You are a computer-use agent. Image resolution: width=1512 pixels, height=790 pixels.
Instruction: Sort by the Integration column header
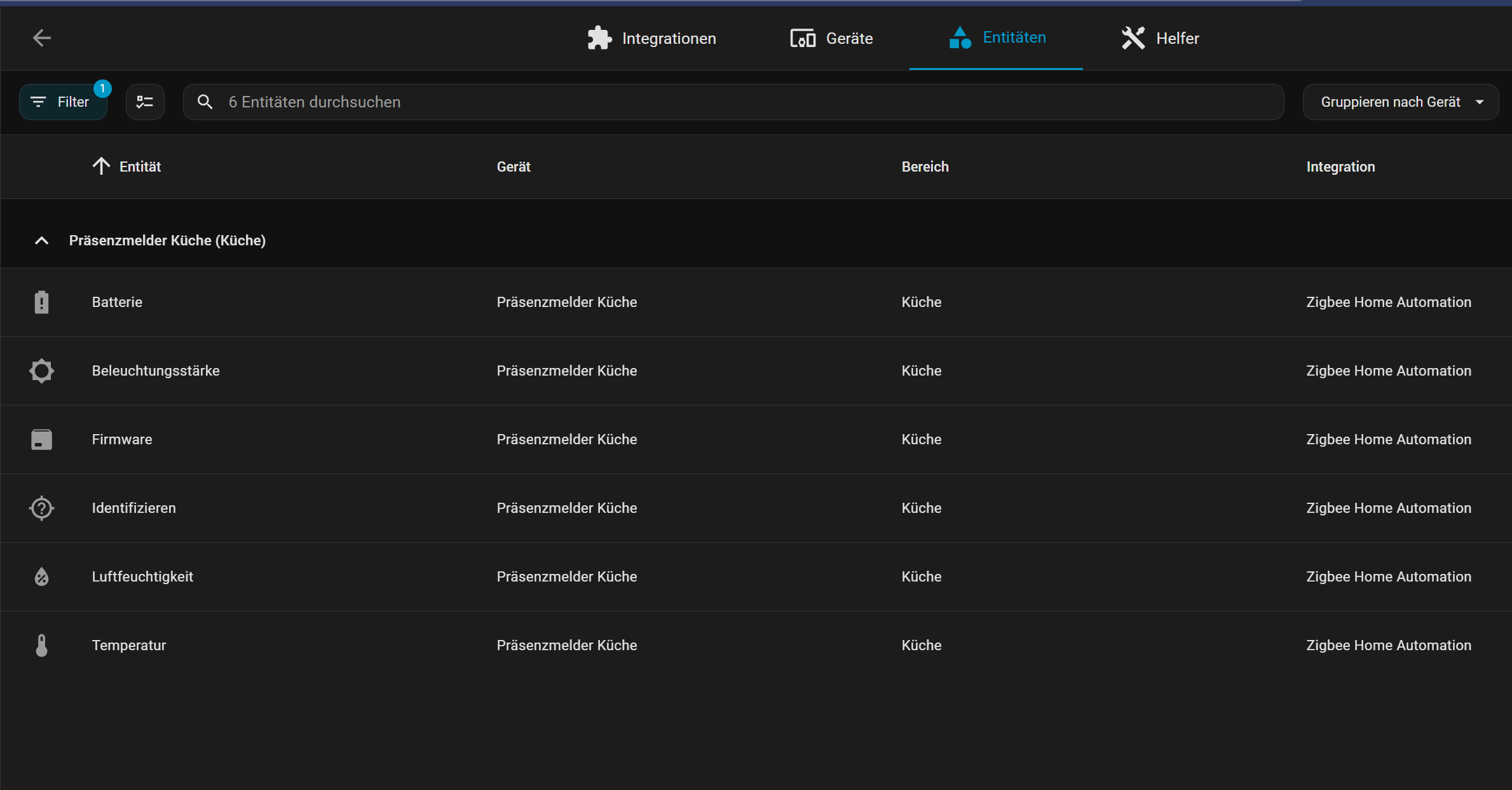(x=1340, y=167)
